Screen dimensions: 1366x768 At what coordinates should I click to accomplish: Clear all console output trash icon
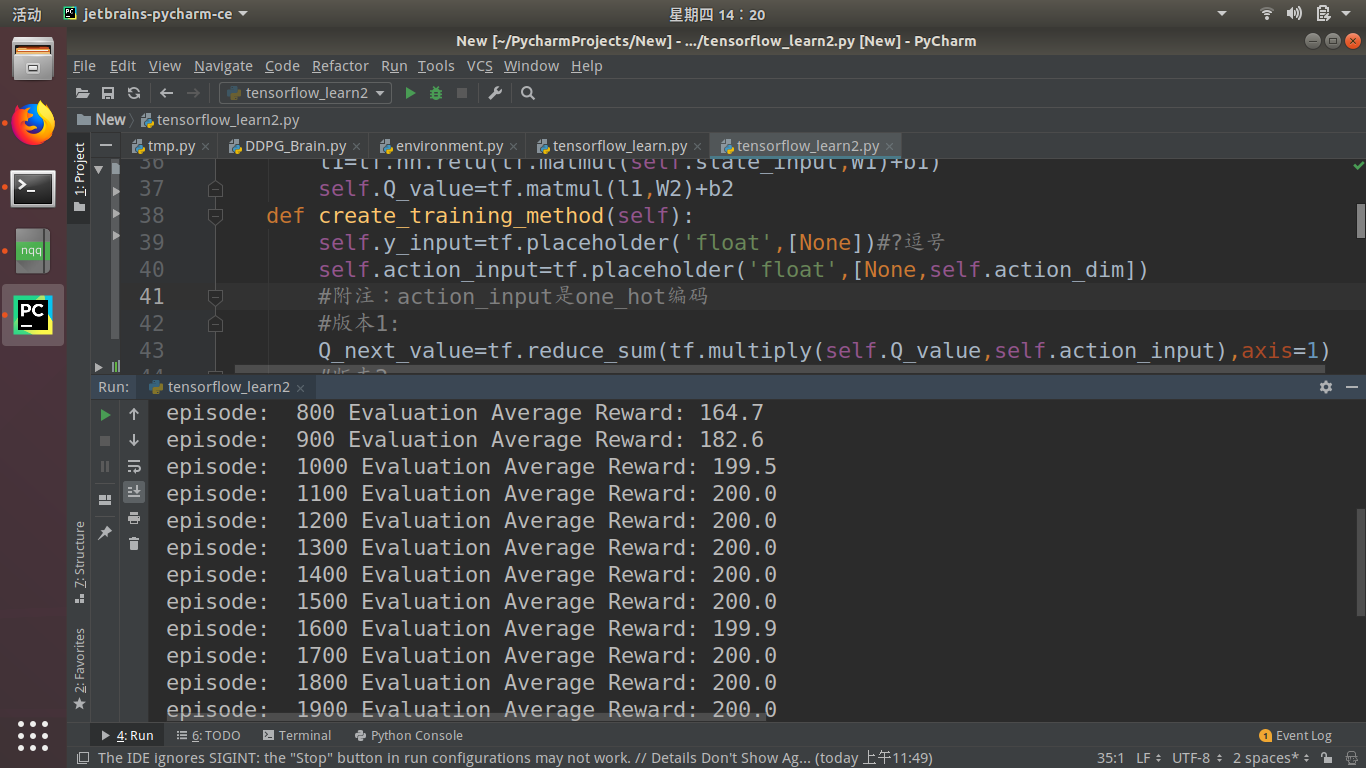coord(134,544)
